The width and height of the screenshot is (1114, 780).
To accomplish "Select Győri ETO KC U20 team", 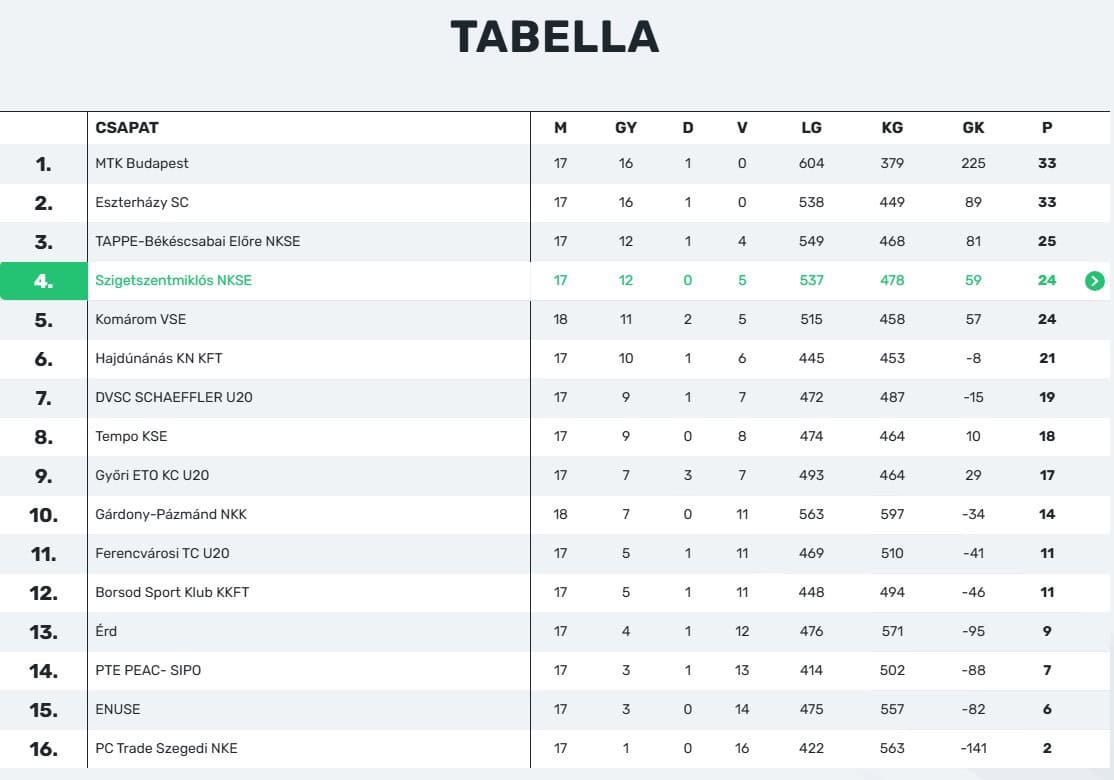I will tap(152, 475).
